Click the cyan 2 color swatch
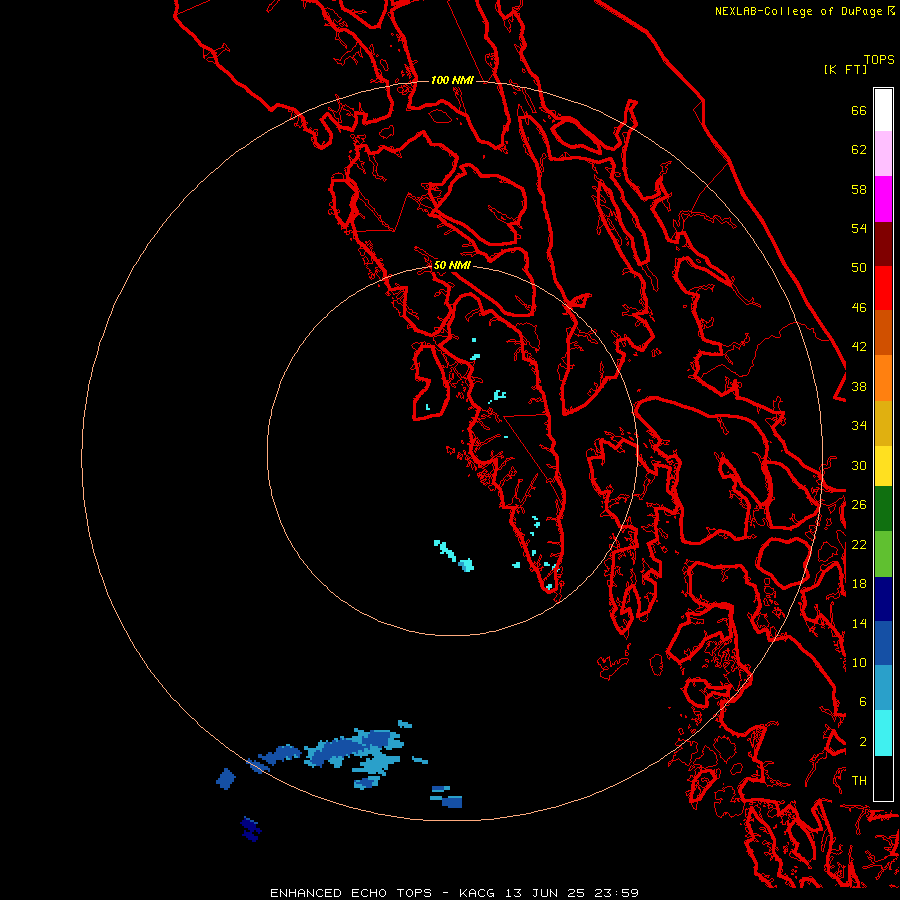Screen dimensions: 900x900 click(883, 733)
